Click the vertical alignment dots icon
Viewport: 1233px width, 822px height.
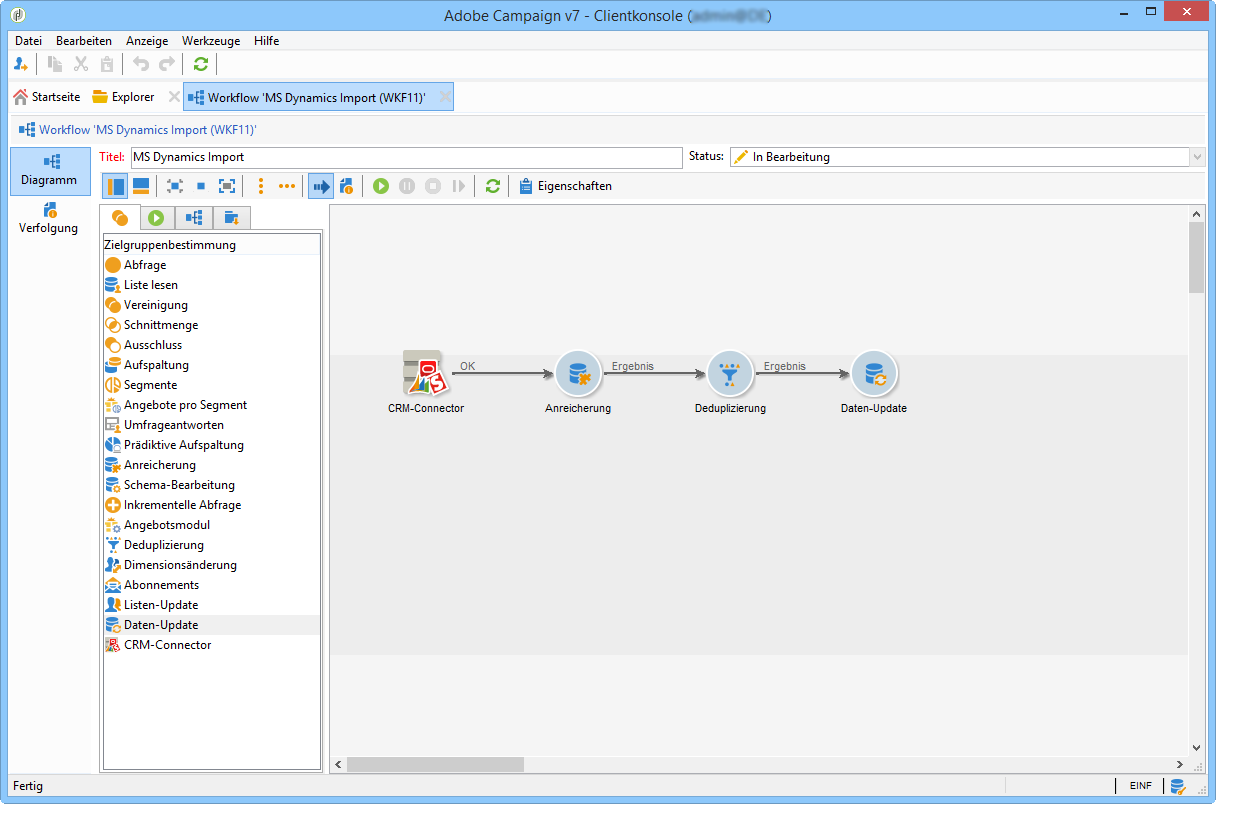(x=261, y=186)
